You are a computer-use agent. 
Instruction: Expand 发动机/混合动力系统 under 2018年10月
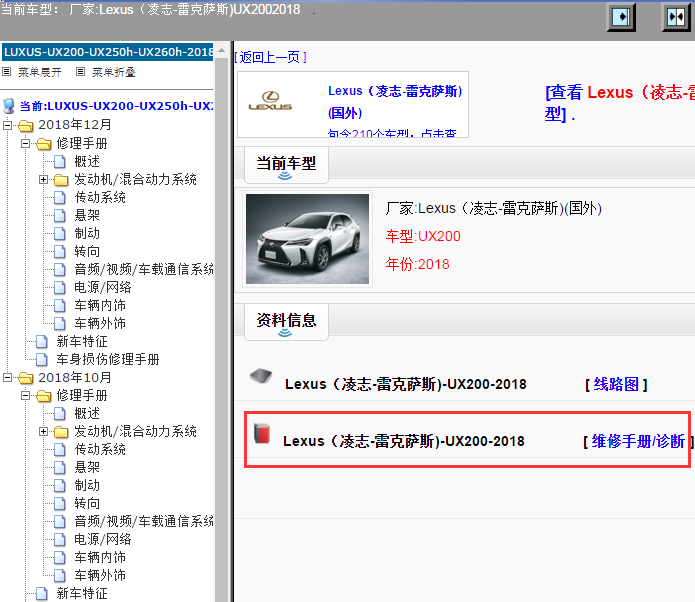(x=43, y=431)
